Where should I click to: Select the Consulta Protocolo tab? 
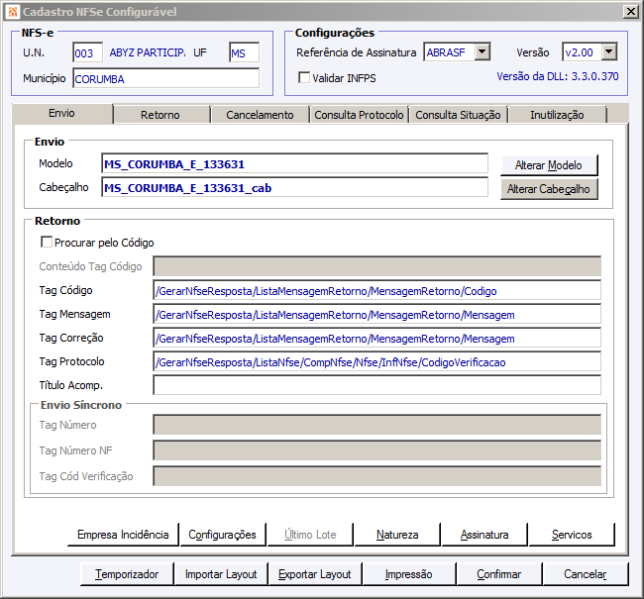pyautogui.click(x=359, y=115)
